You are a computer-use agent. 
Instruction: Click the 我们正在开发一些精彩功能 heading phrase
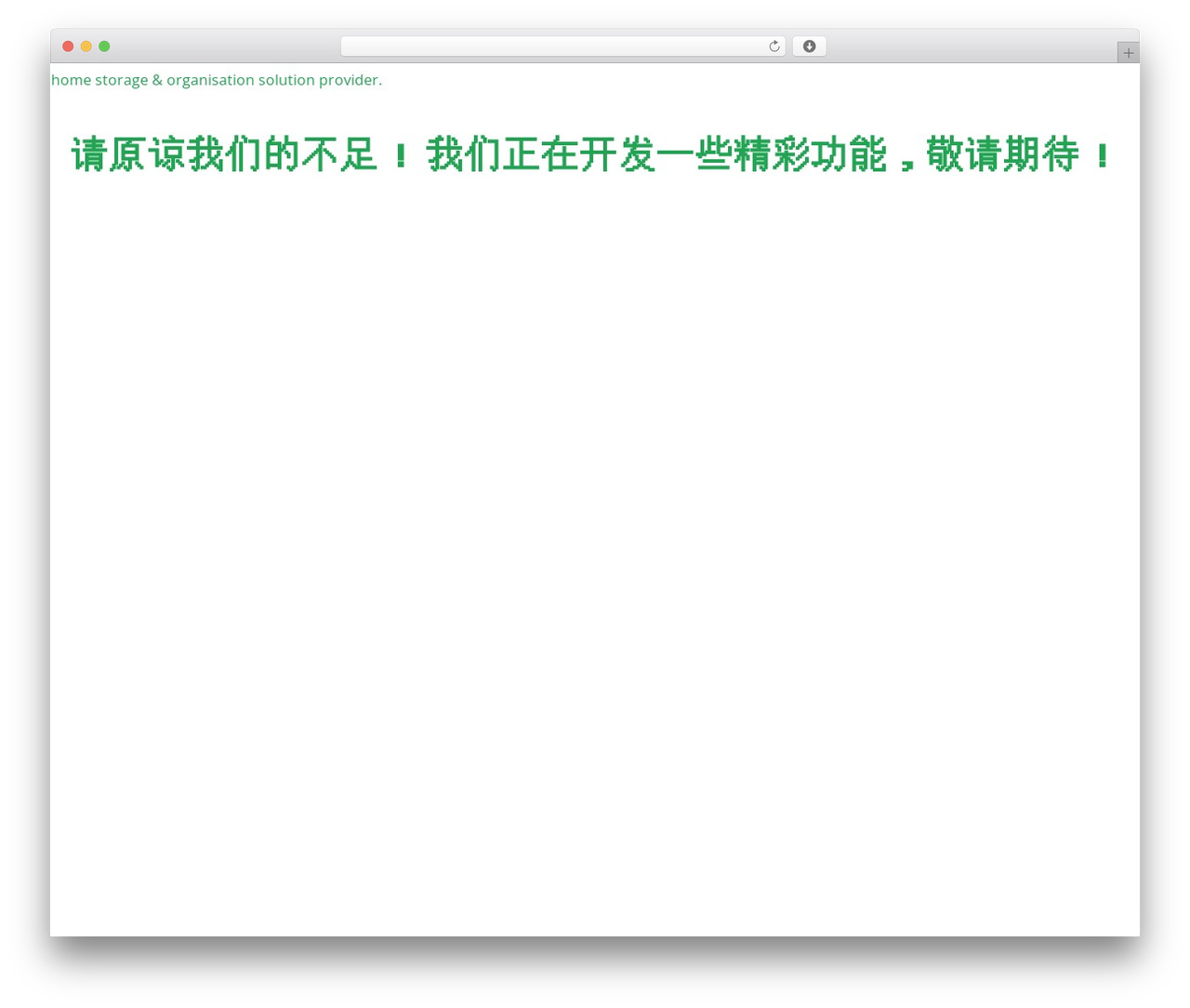point(656,154)
